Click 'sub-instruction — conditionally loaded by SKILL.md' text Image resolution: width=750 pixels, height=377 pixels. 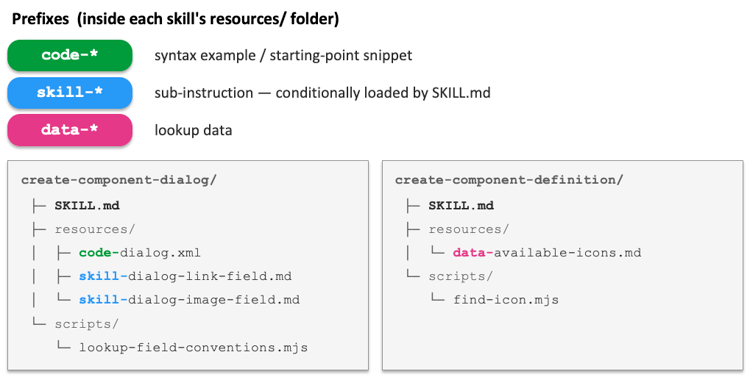pyautogui.click(x=322, y=92)
